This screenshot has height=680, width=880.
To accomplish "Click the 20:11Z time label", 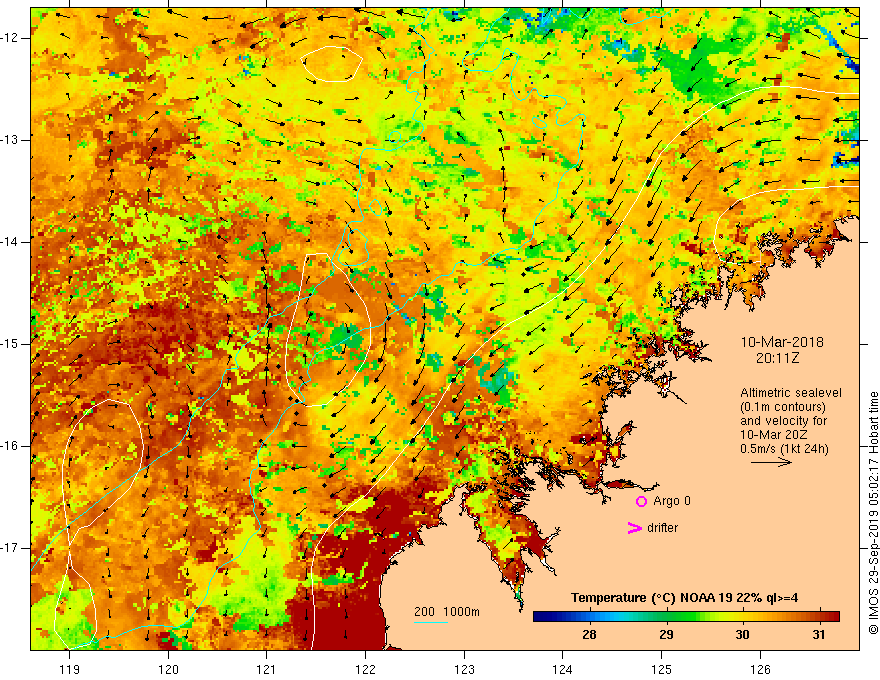I will pos(777,358).
